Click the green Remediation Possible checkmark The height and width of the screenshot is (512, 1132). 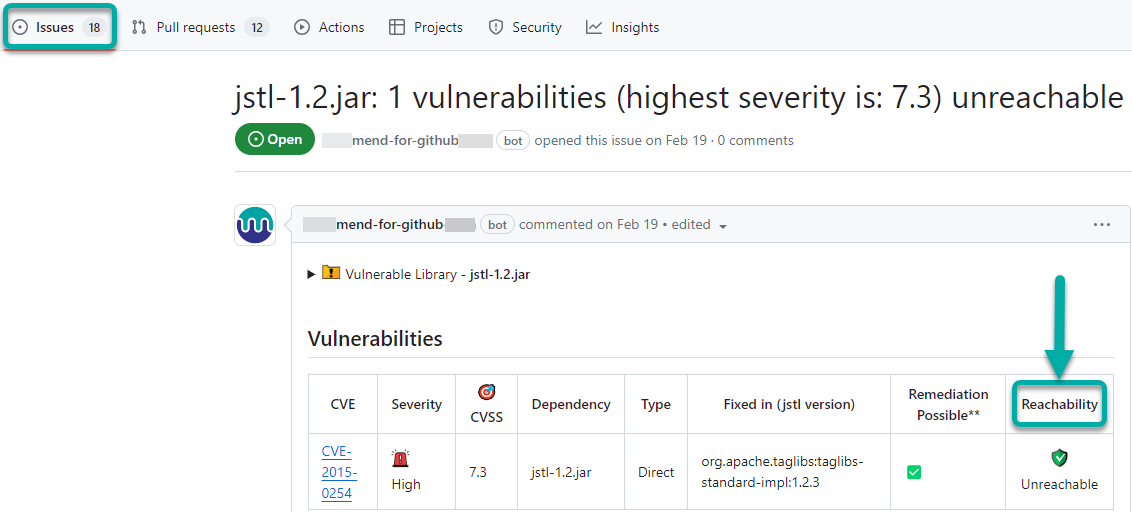pyautogui.click(x=914, y=472)
